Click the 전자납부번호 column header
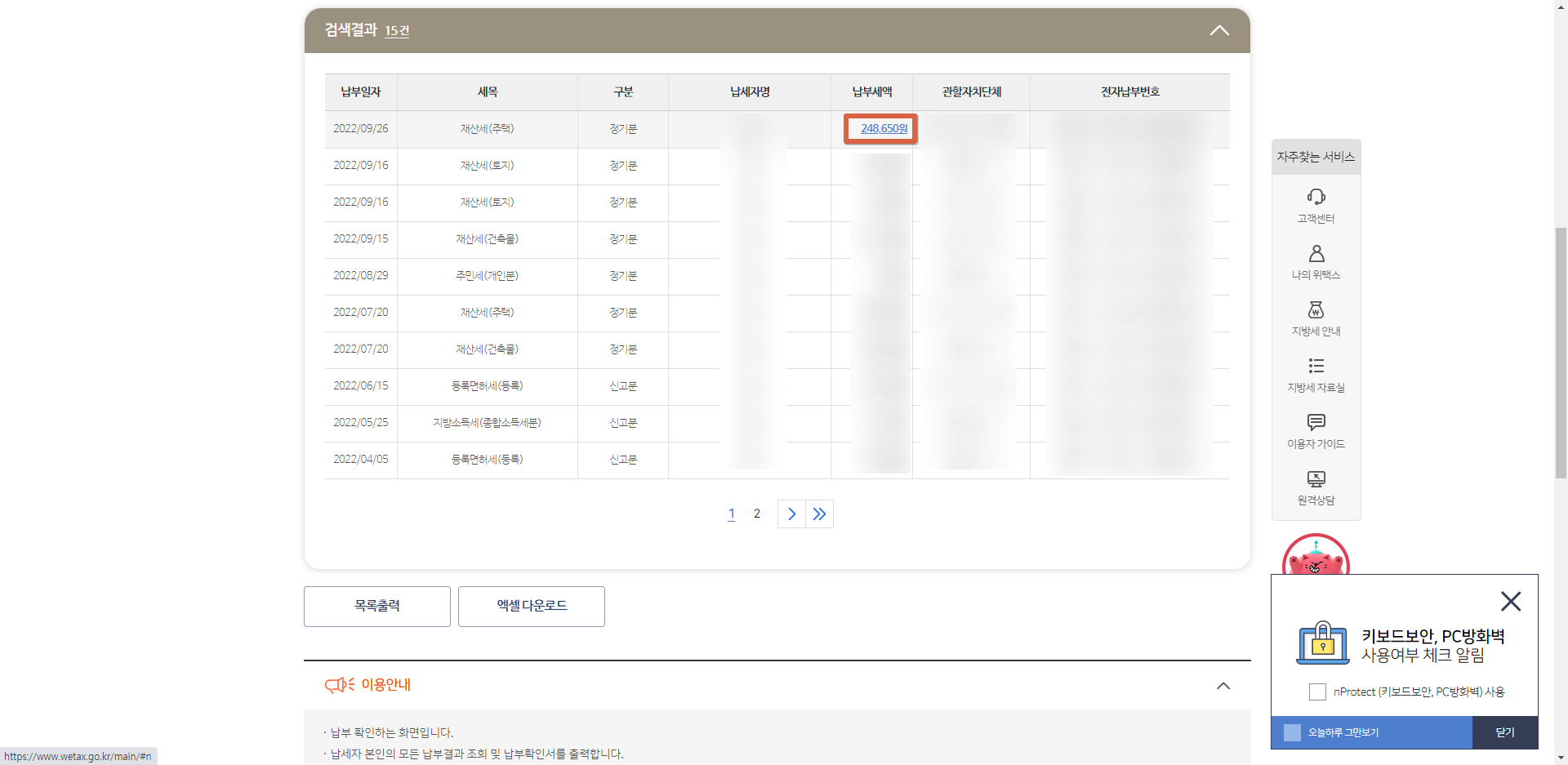 tap(1130, 92)
